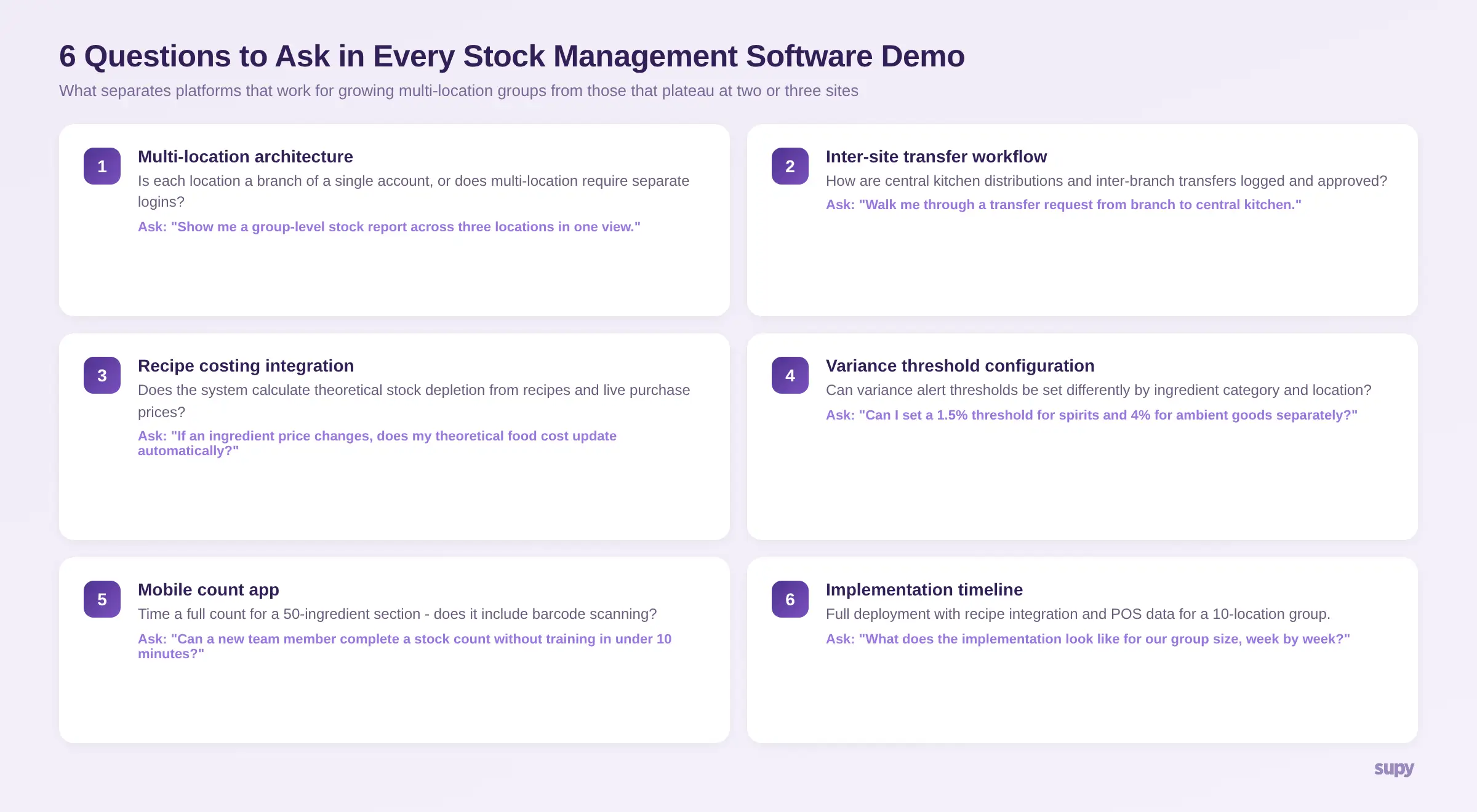
Task: Click the purple badge numbered 1
Action: (102, 165)
